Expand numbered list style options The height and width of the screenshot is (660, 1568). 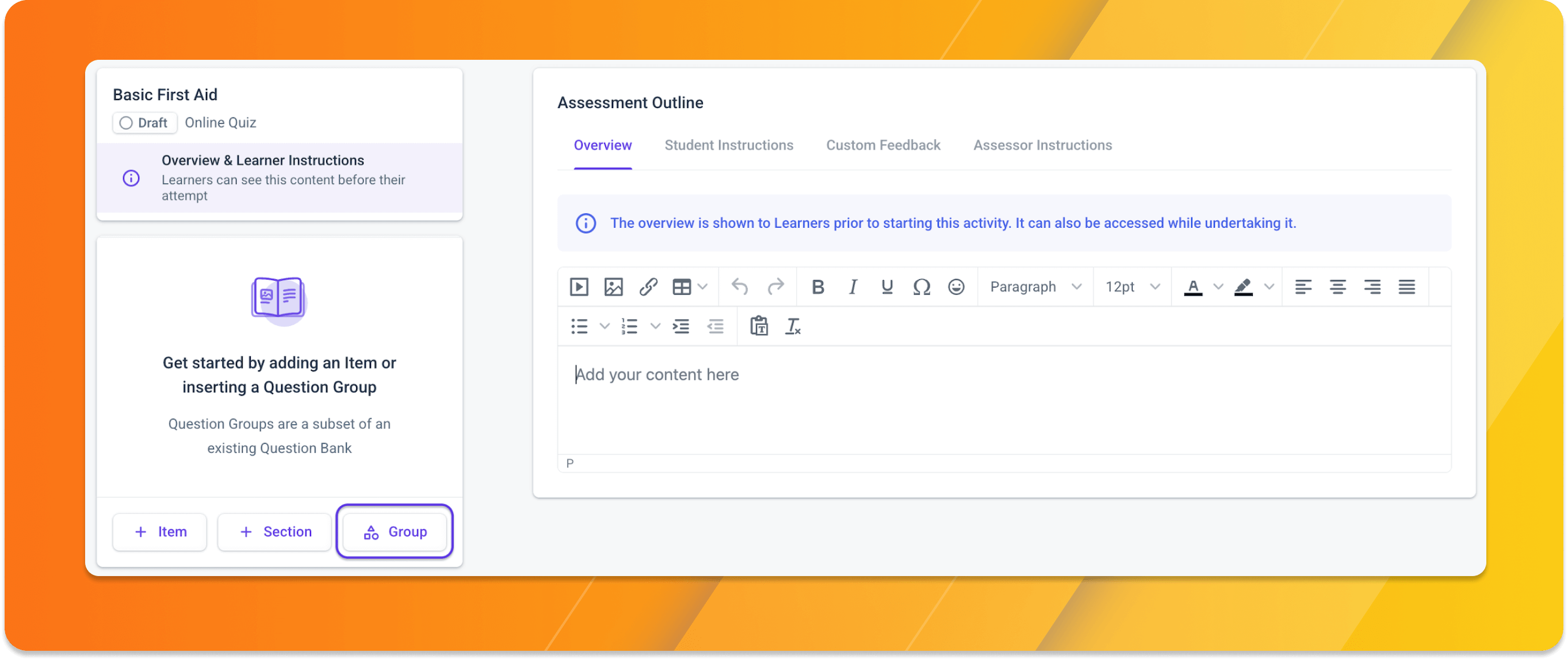tap(655, 327)
